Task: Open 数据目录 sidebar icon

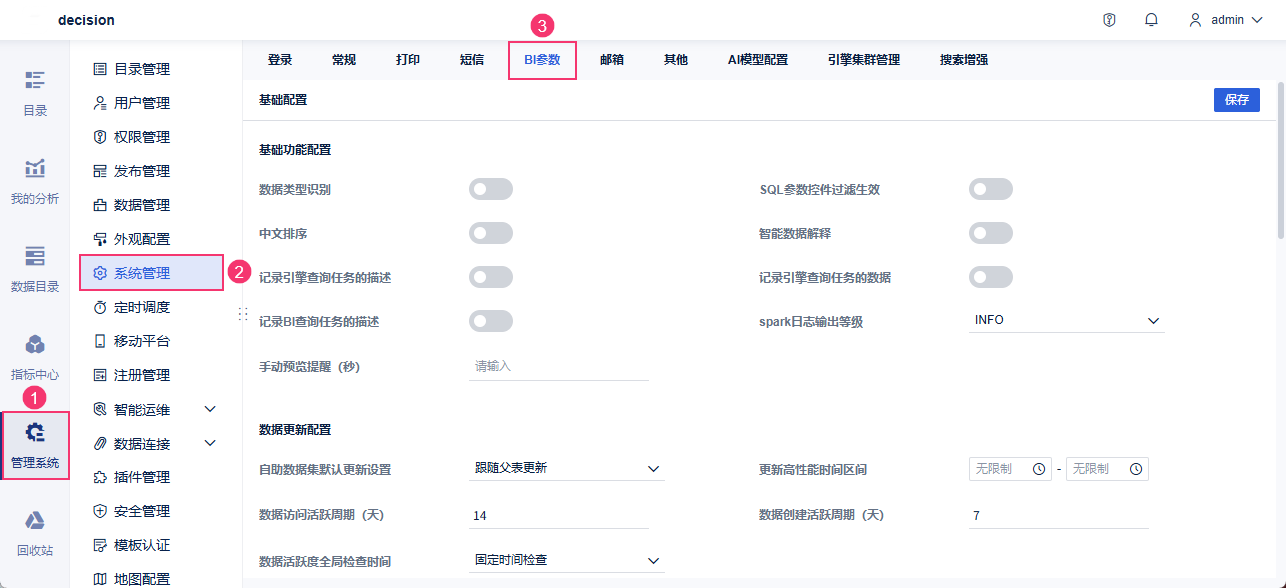Action: tap(35, 268)
